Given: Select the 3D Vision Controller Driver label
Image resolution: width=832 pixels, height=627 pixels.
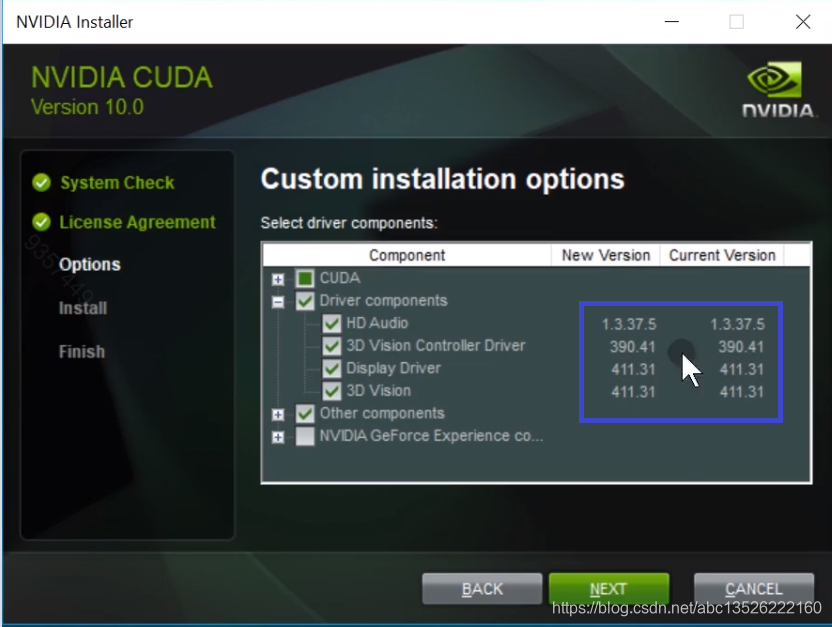Looking at the screenshot, I should pos(436,346).
